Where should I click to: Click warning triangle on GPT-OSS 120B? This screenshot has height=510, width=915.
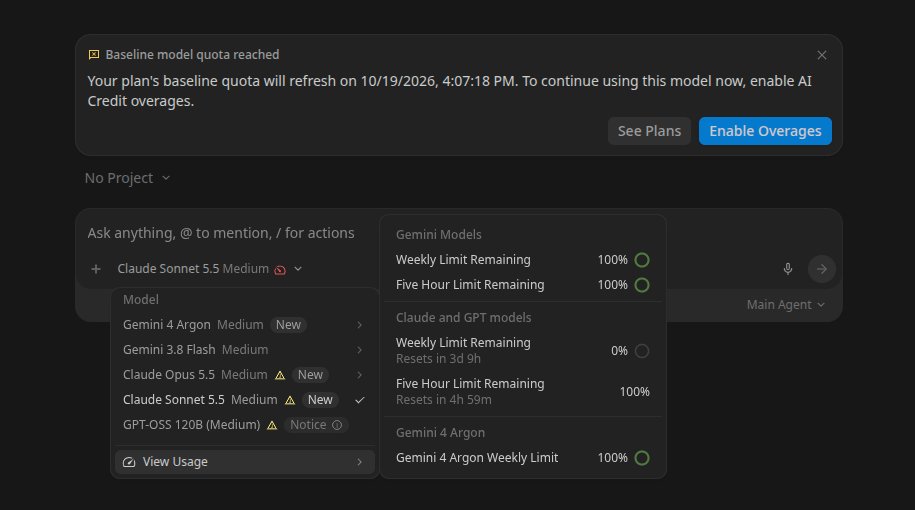[x=272, y=425]
